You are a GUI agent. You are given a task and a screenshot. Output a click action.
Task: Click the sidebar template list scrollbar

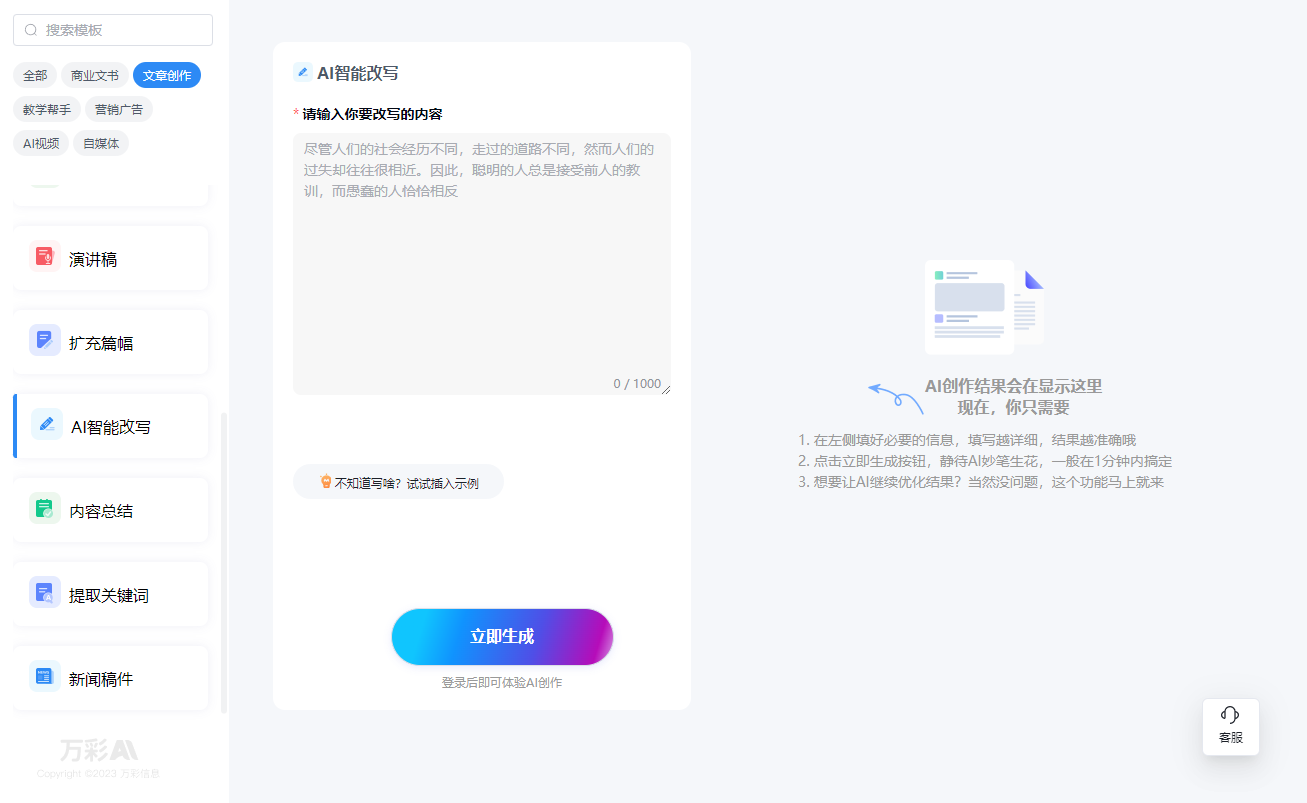224,562
